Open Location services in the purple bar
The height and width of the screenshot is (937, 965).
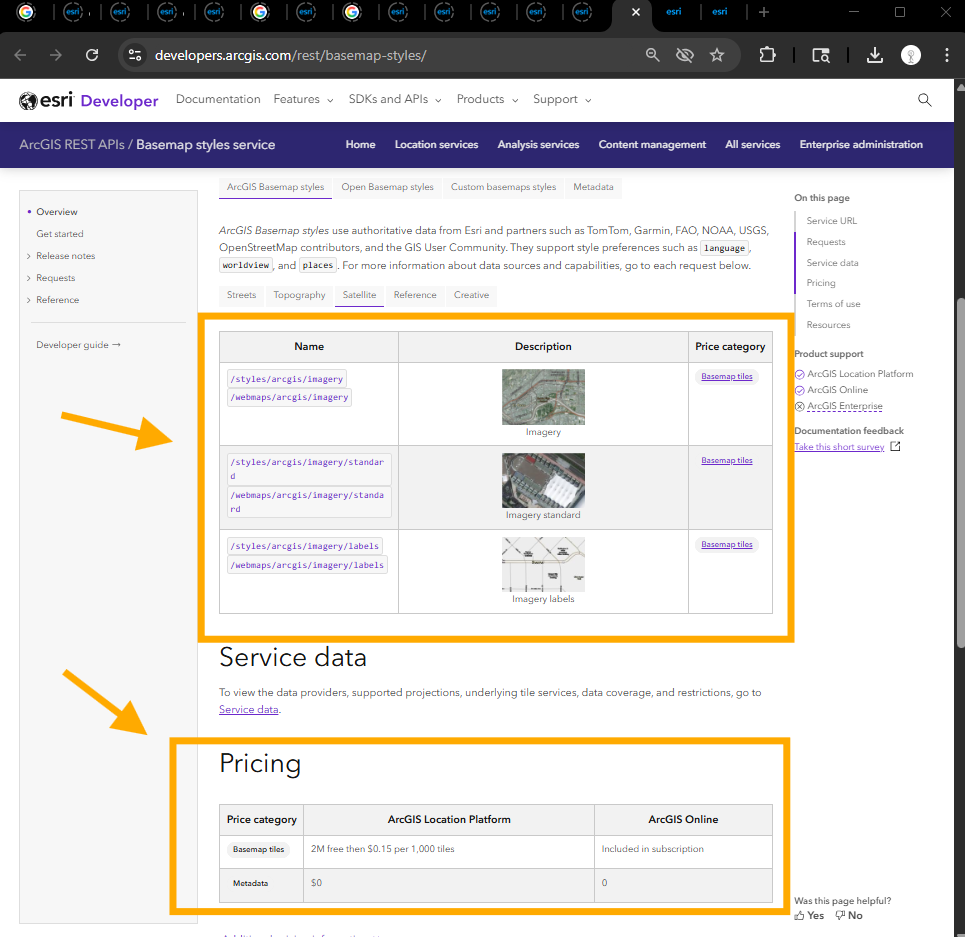(436, 145)
